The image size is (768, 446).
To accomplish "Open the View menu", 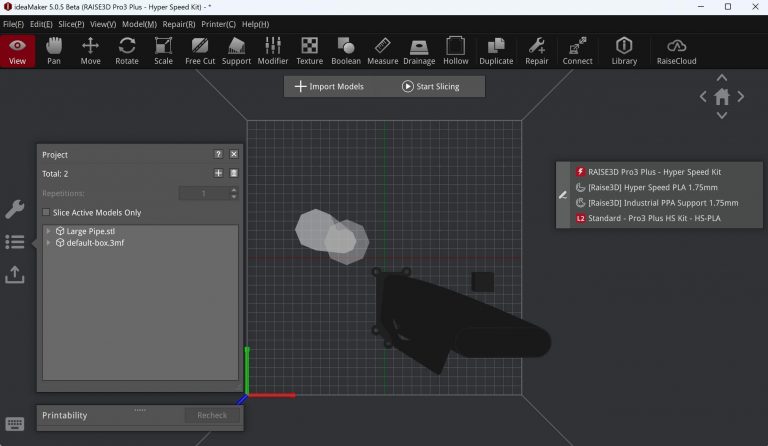I will tap(103, 24).
